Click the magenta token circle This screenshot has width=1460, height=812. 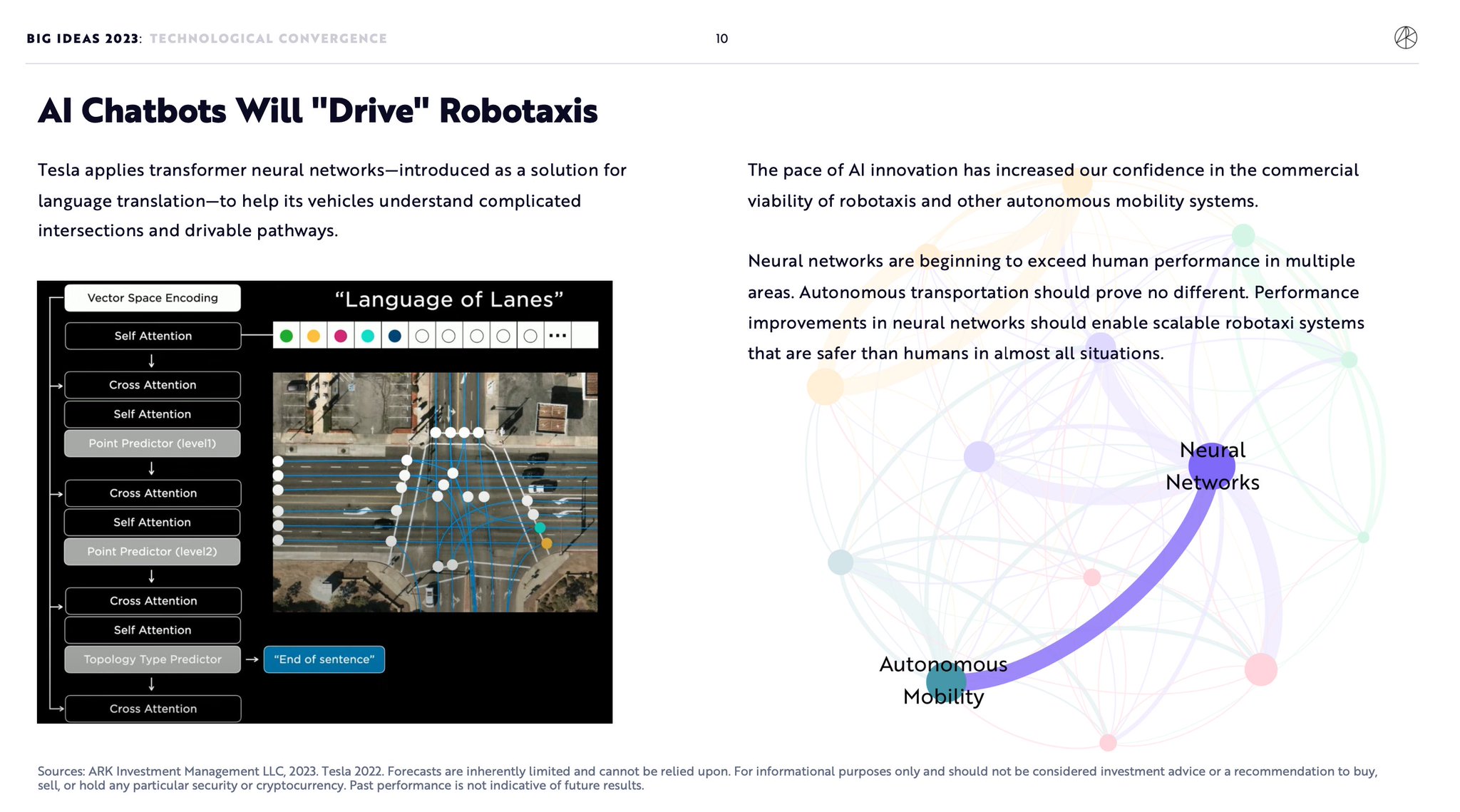(x=340, y=336)
